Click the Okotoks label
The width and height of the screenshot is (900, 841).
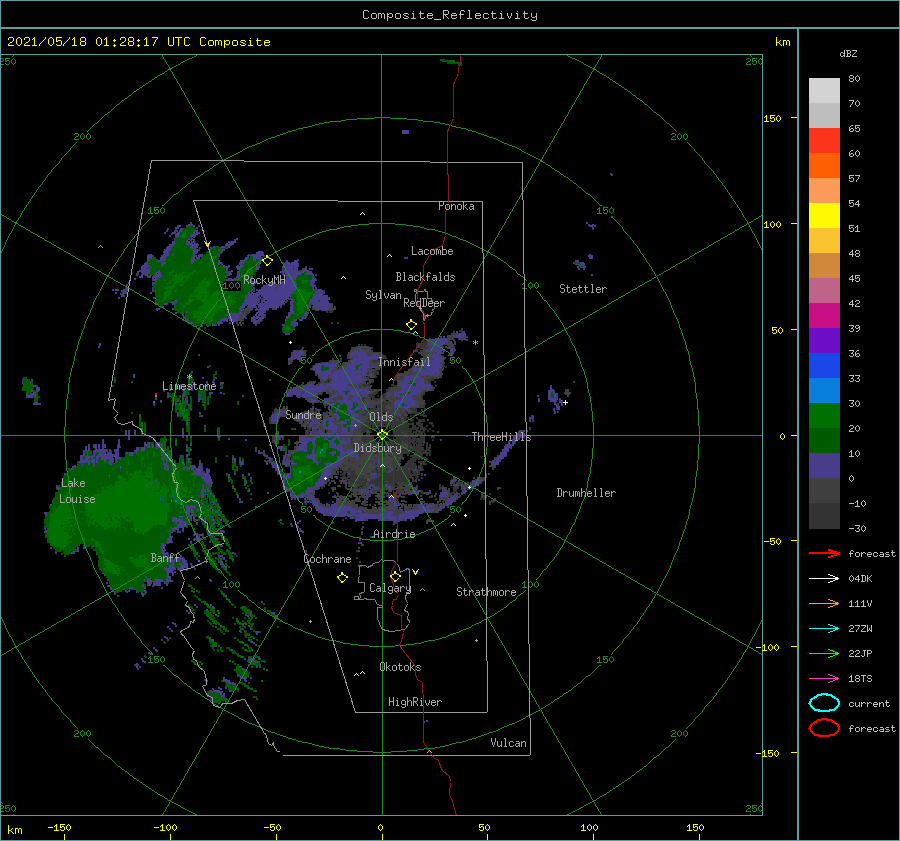pos(400,667)
